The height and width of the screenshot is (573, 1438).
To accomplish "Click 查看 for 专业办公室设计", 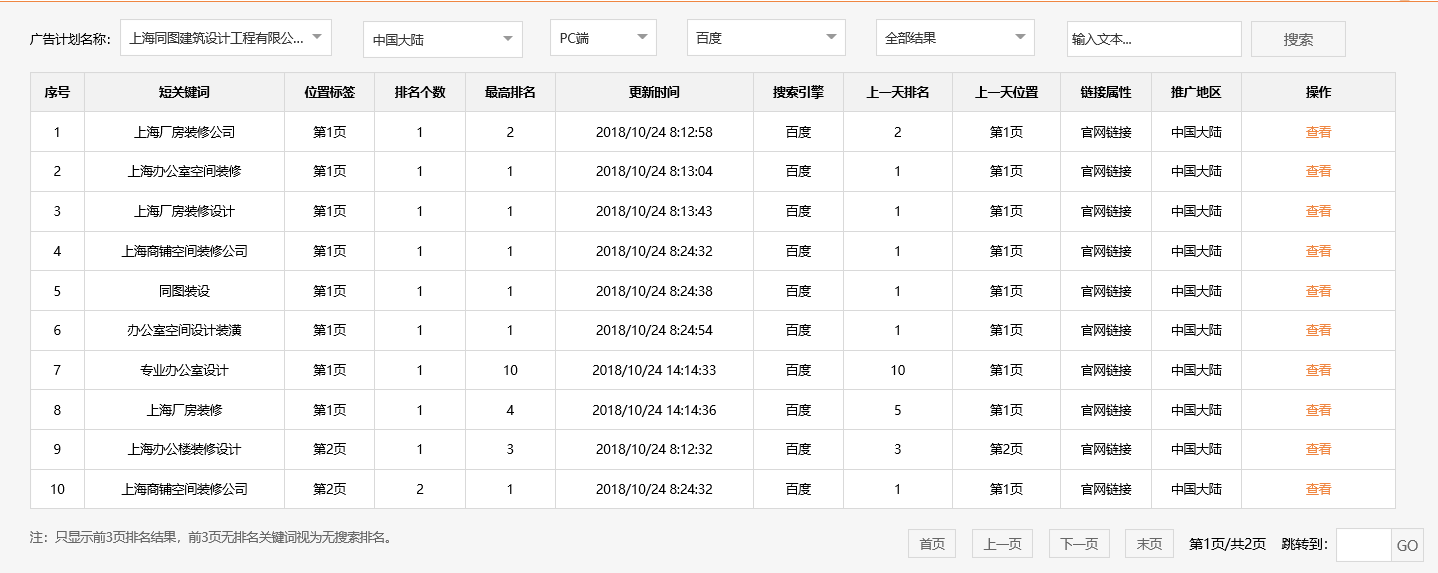I will pos(1318,370).
